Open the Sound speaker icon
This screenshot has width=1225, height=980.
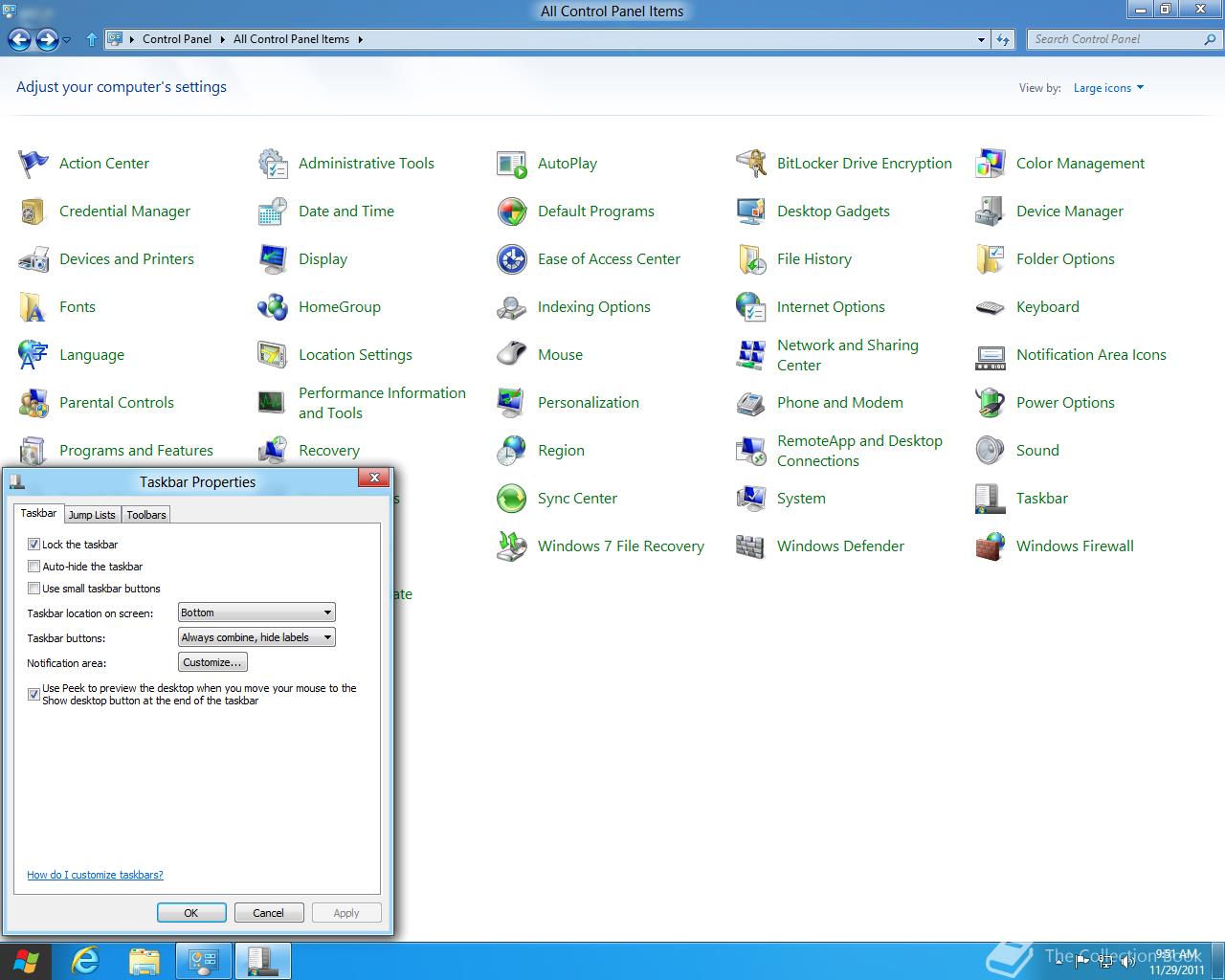pyautogui.click(x=990, y=451)
